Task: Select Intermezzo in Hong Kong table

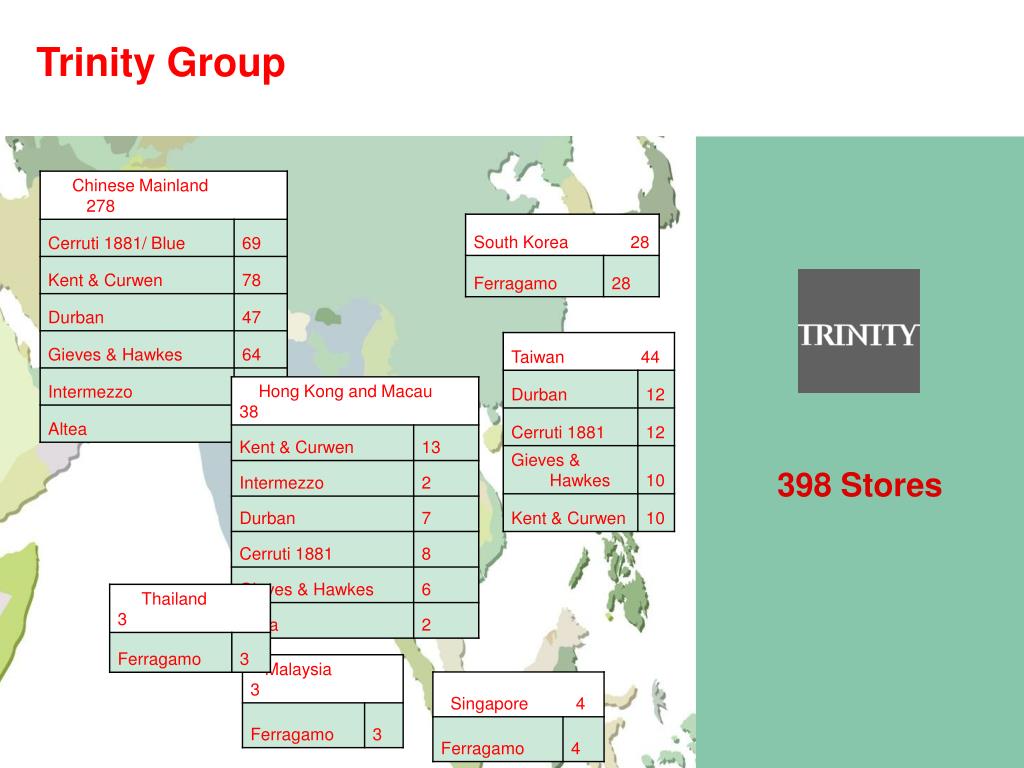Action: pos(323,479)
